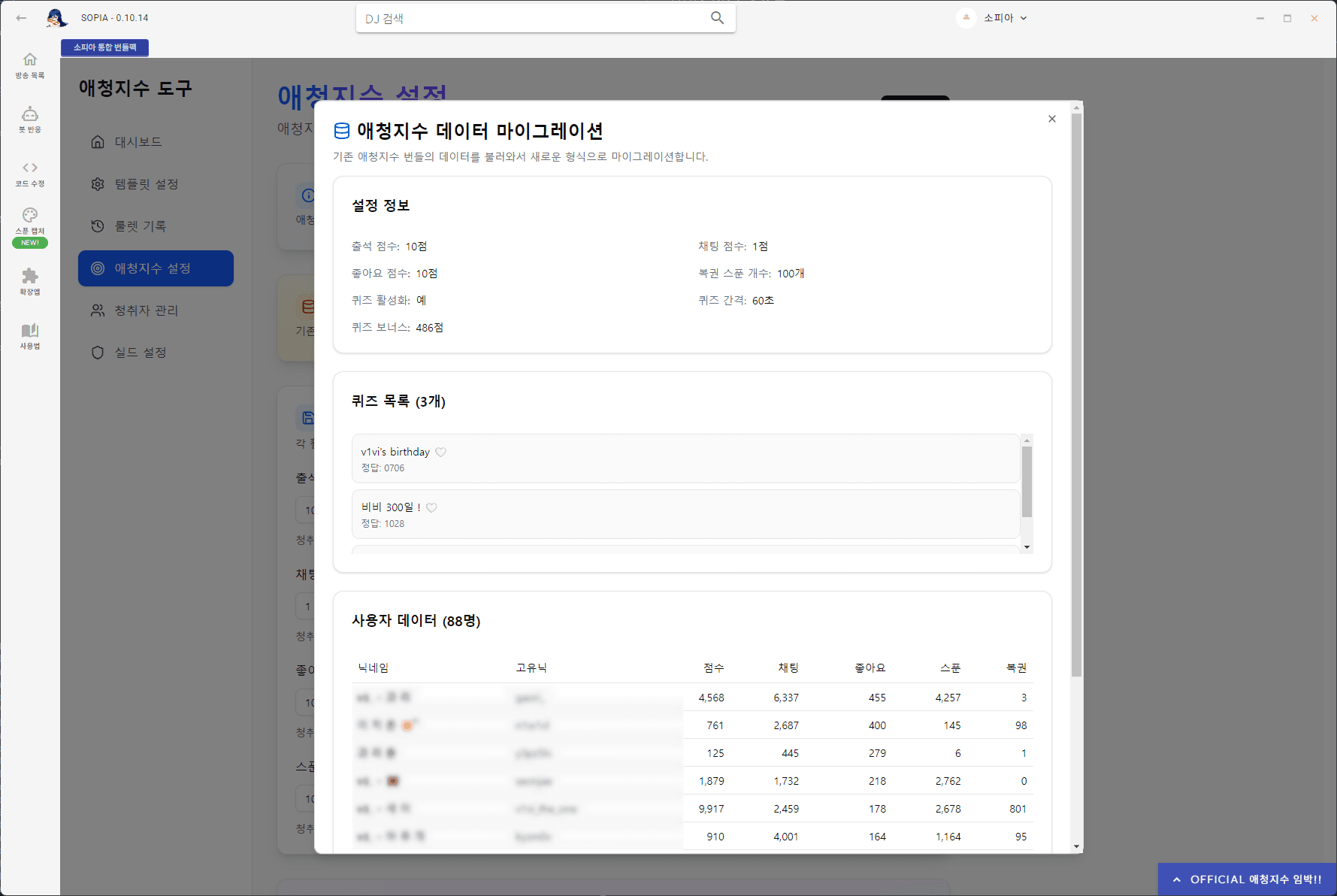Favorite the v1vi's birthday quiz
This screenshot has width=1337, height=896.
(x=441, y=452)
